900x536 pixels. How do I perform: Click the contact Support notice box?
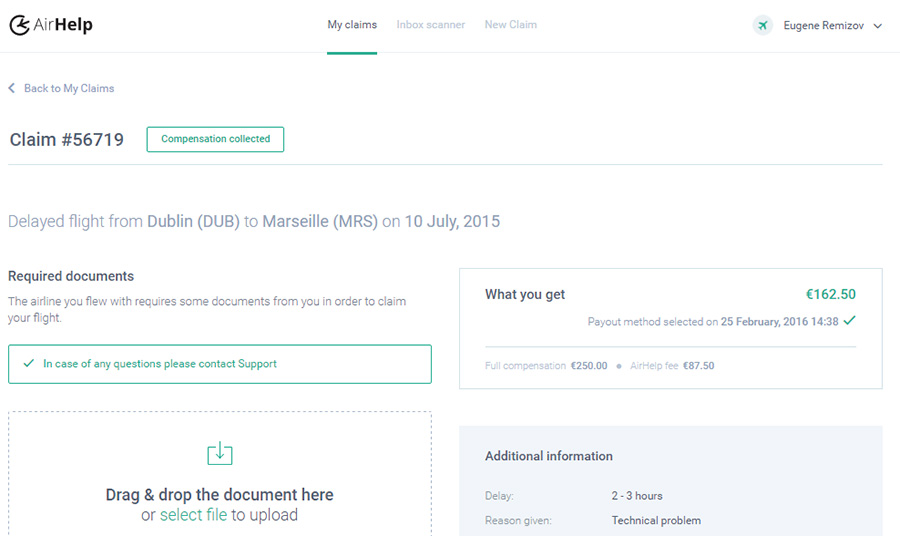[220, 364]
